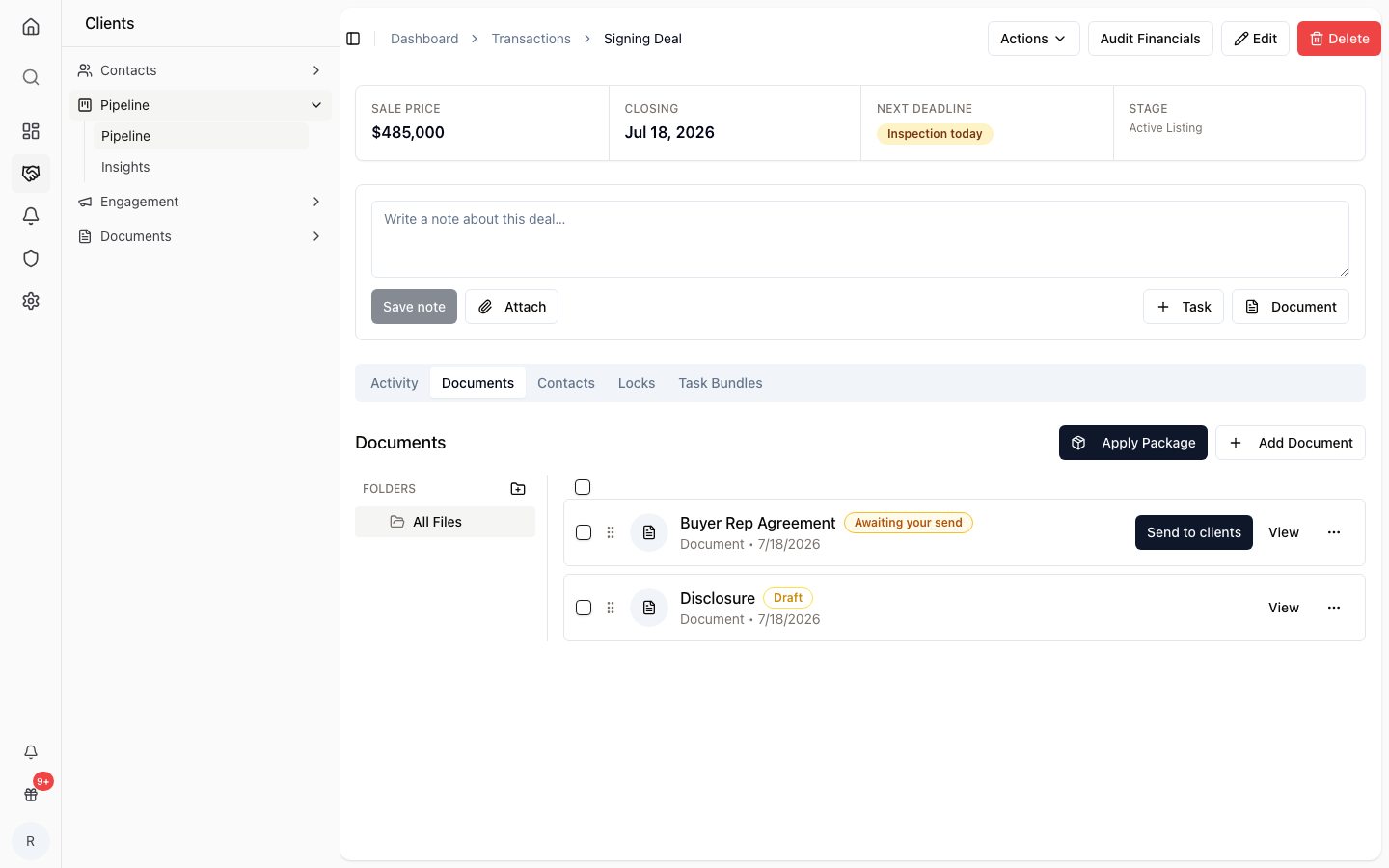
Task: Switch to the Locks tab
Action: tap(637, 383)
